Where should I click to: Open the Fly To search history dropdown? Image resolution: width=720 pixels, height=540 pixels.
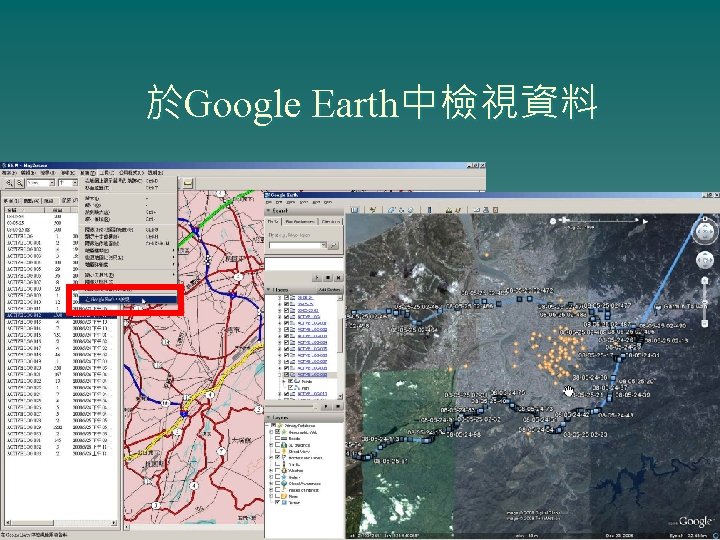[324, 246]
